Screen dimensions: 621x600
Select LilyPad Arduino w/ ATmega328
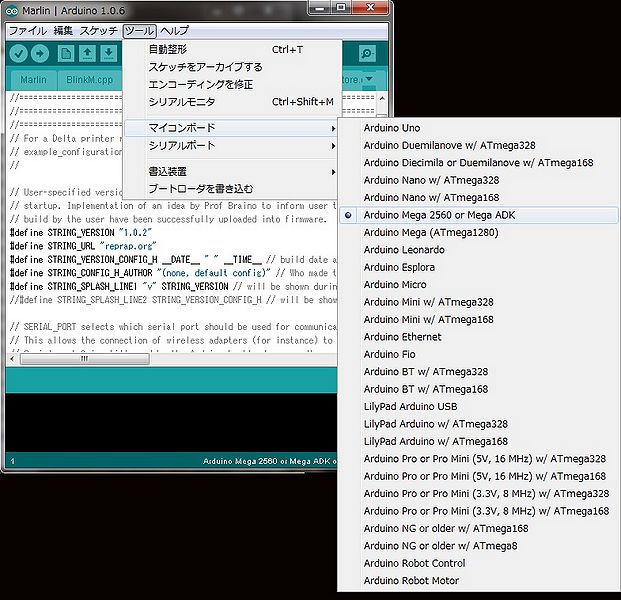[x=478, y=424]
